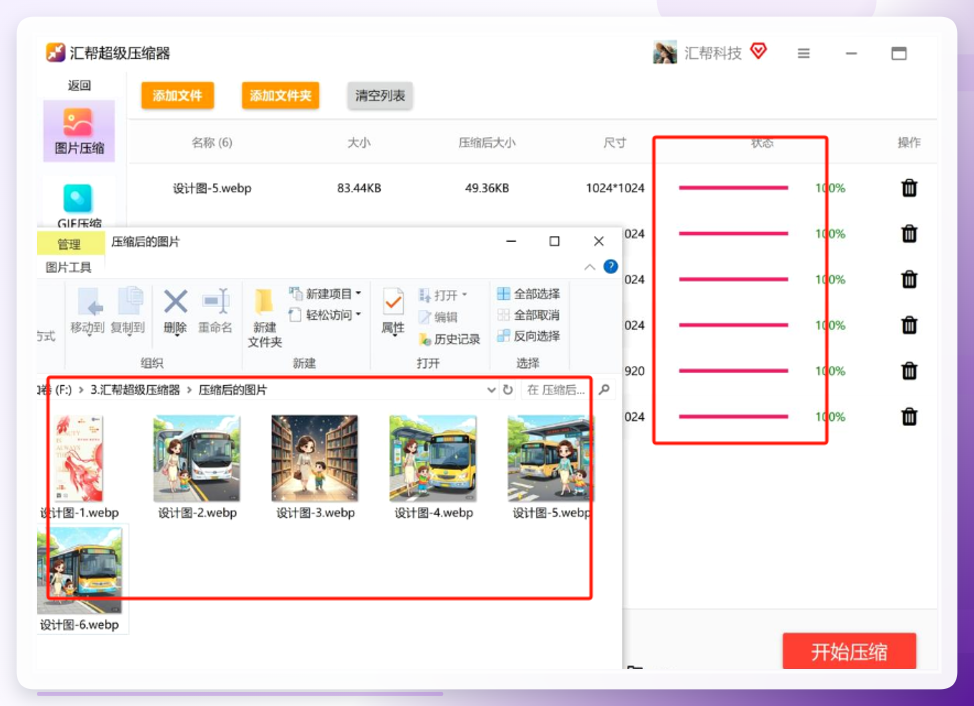Image resolution: width=974 pixels, height=706 pixels.
Task: Open 属性 in Explorer ribbon
Action: 393,312
